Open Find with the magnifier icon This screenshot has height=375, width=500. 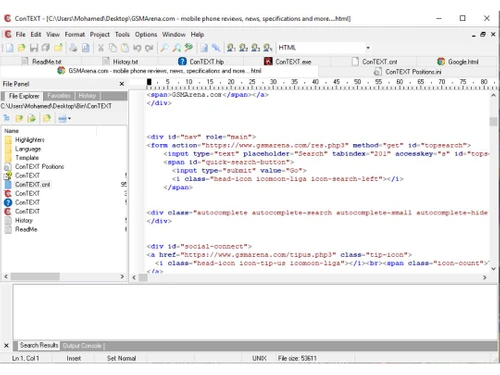(164, 48)
